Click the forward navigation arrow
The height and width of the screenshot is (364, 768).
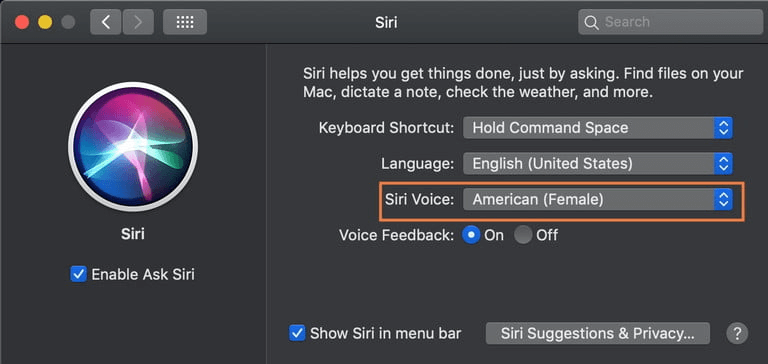(x=138, y=22)
